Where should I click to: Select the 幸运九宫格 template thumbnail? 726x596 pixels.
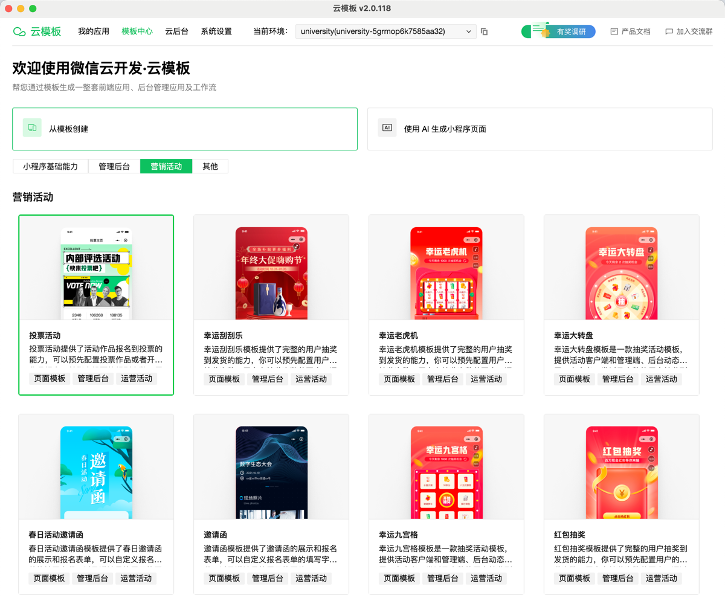[x=446, y=472]
